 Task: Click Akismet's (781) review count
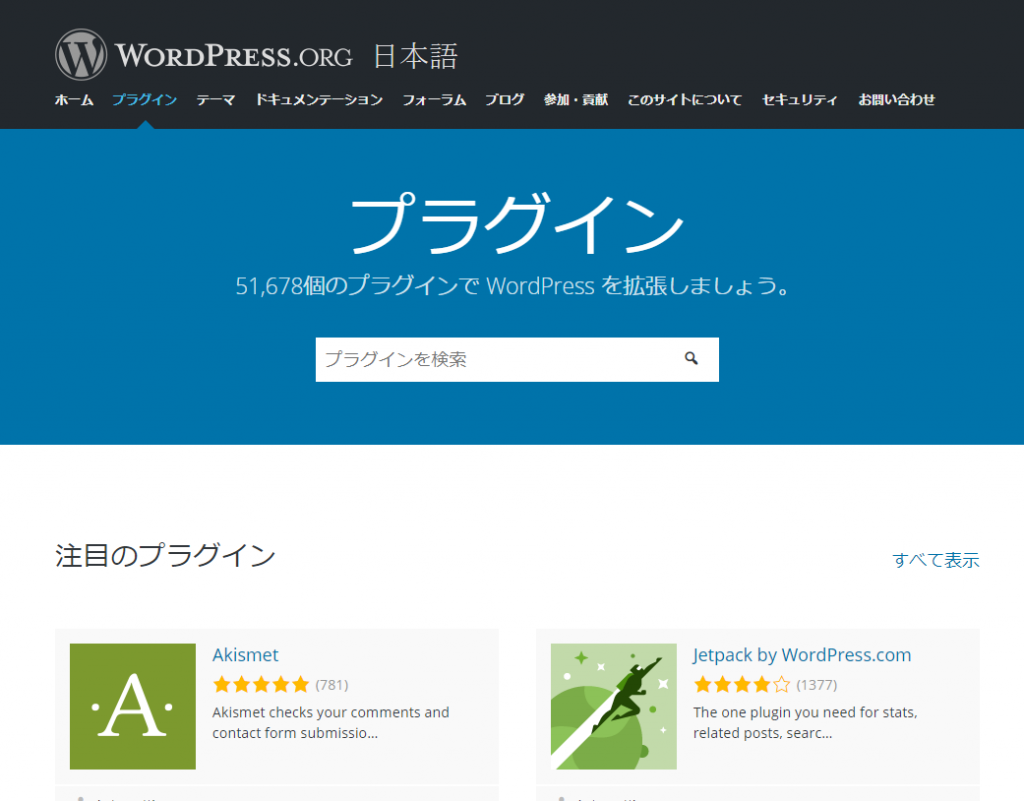point(332,685)
